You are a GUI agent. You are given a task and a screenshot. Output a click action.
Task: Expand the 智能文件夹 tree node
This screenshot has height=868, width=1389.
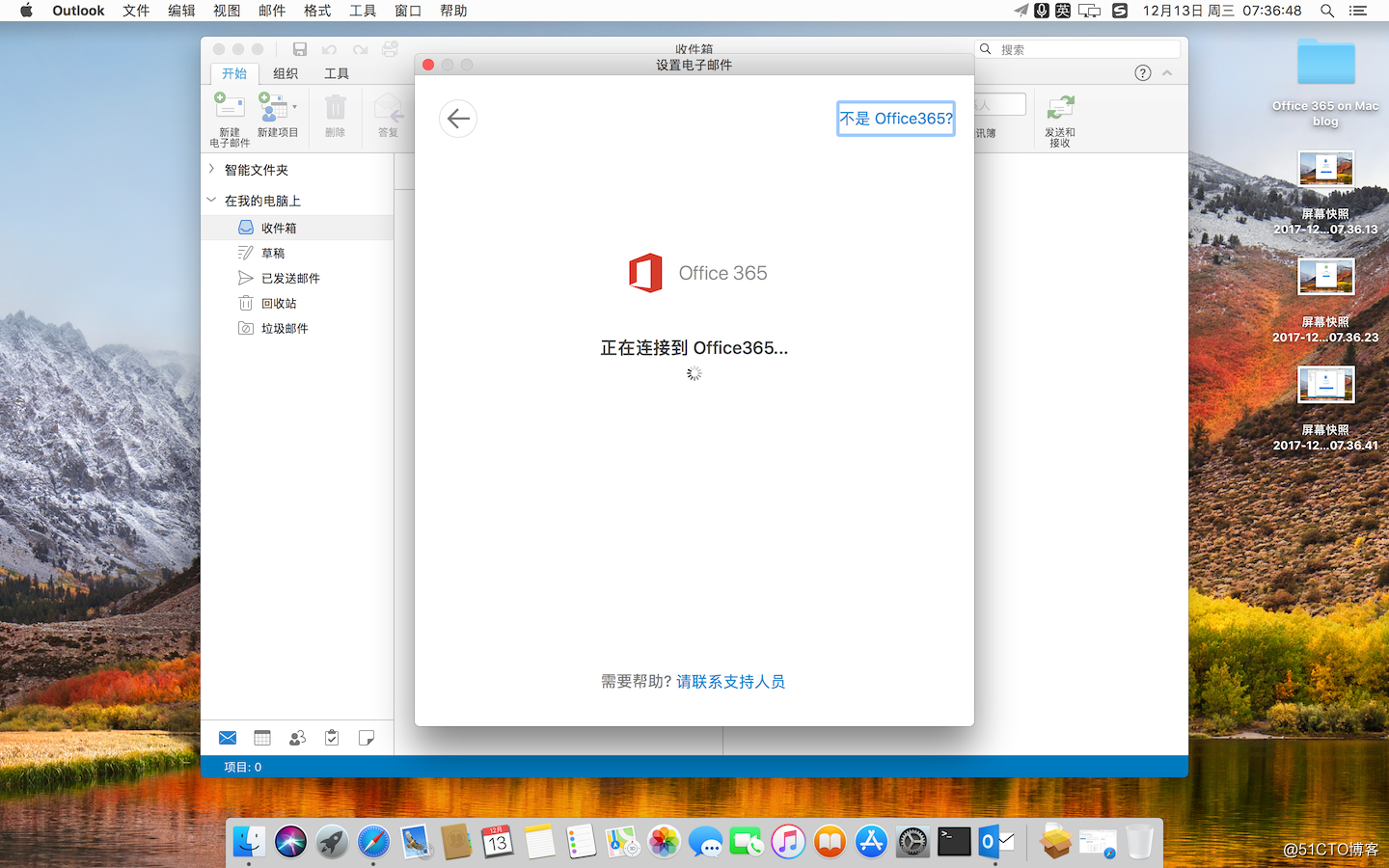click(x=211, y=169)
